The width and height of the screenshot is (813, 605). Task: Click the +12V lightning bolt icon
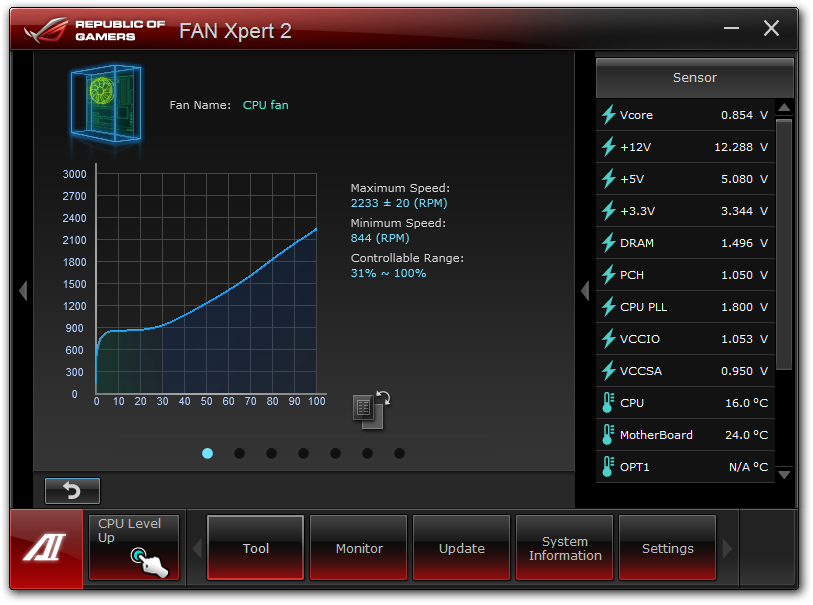tap(609, 147)
